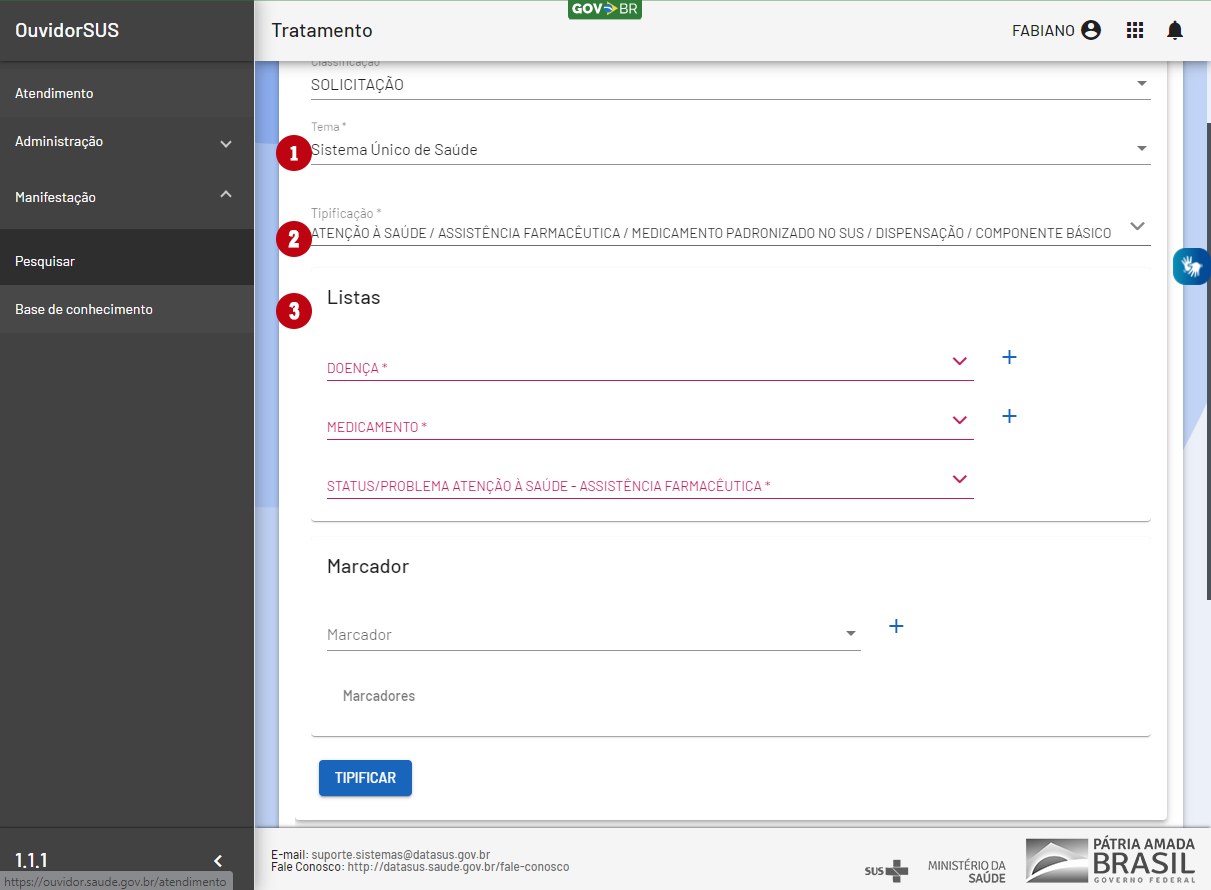Open the Fale Conosco datasus link

457,867
